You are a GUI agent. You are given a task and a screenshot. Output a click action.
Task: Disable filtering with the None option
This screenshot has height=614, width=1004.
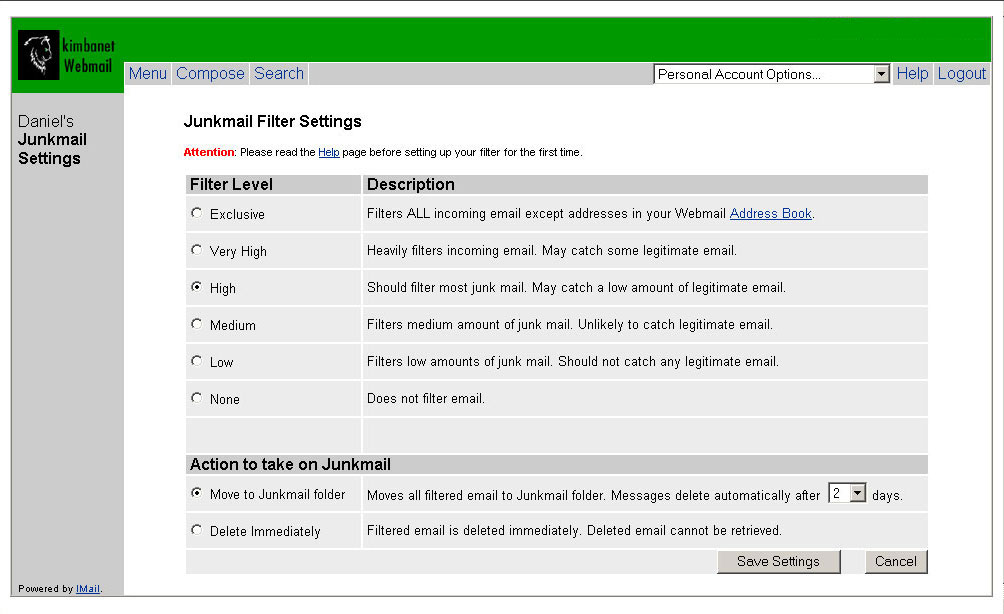[196, 398]
